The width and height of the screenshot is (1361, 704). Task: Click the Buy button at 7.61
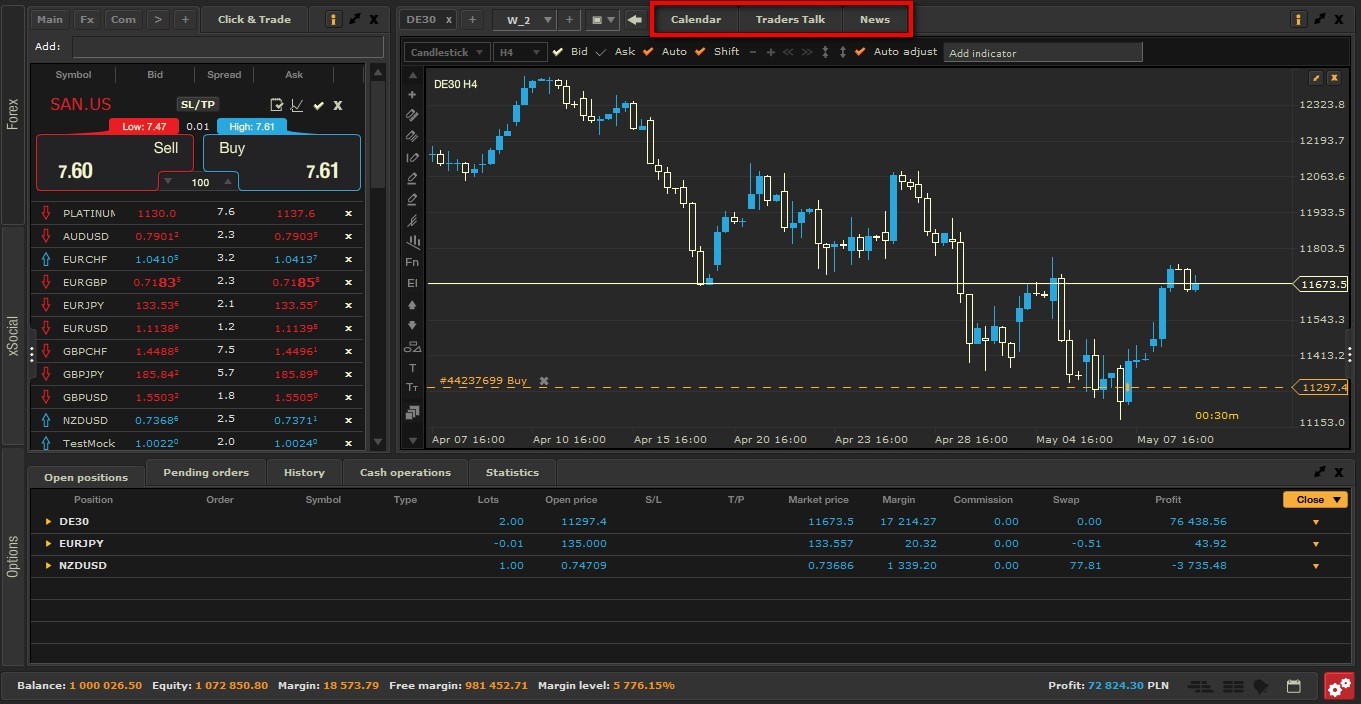point(281,162)
